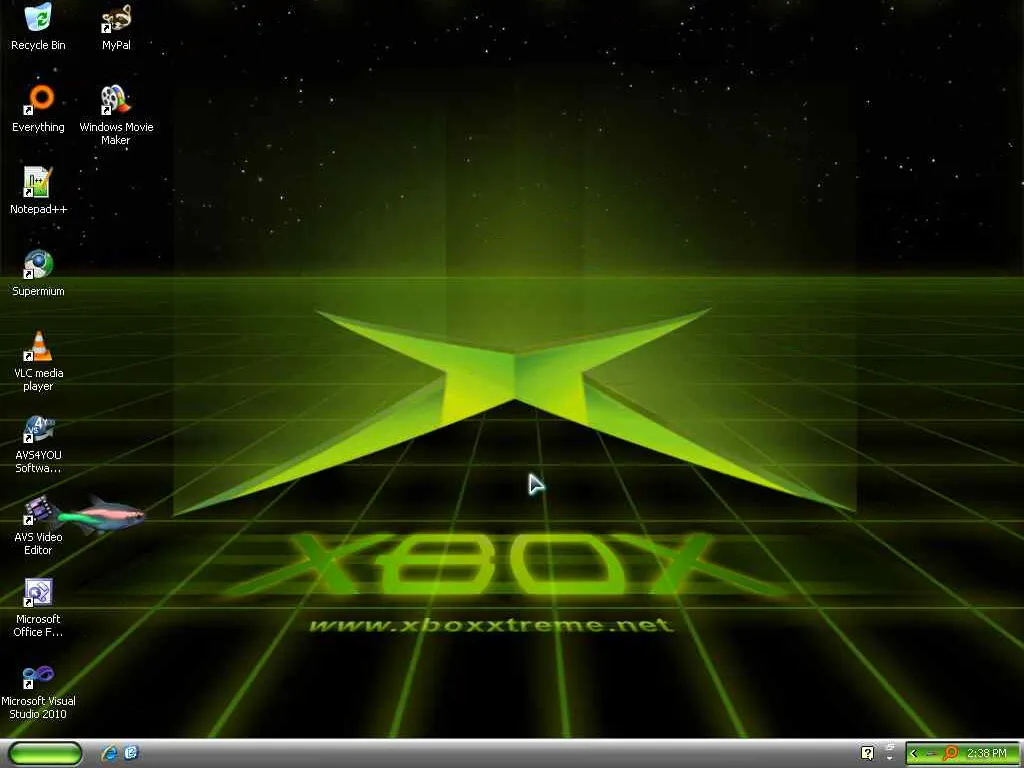Click the Everything magnifier tray icon
The height and width of the screenshot is (768, 1024).
pyautogui.click(x=950, y=753)
